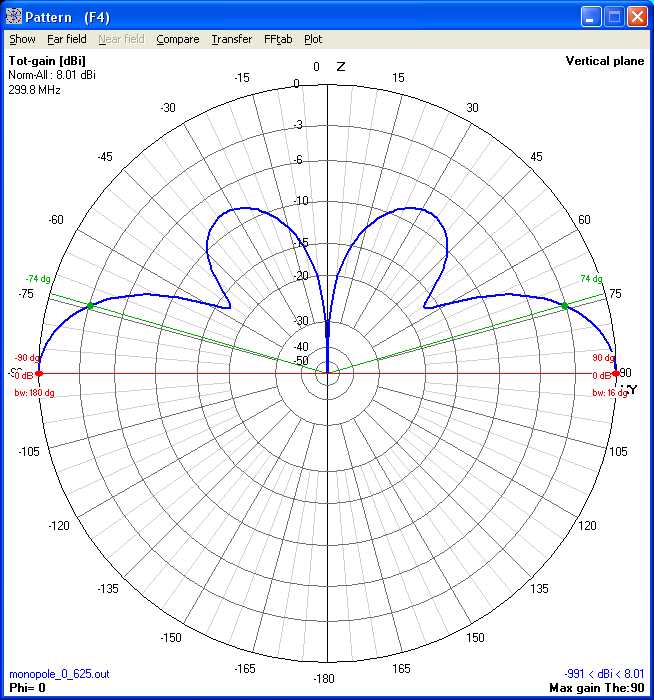Open the FFtab menu
This screenshot has height=700, width=654.
278,39
